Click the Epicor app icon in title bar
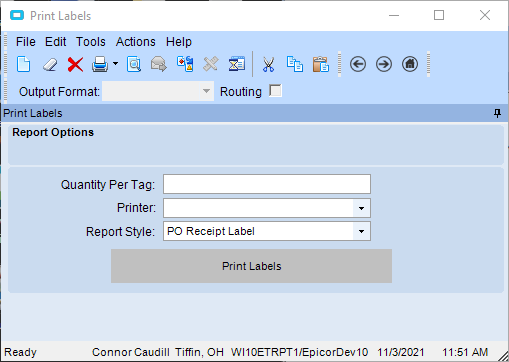 (17, 15)
